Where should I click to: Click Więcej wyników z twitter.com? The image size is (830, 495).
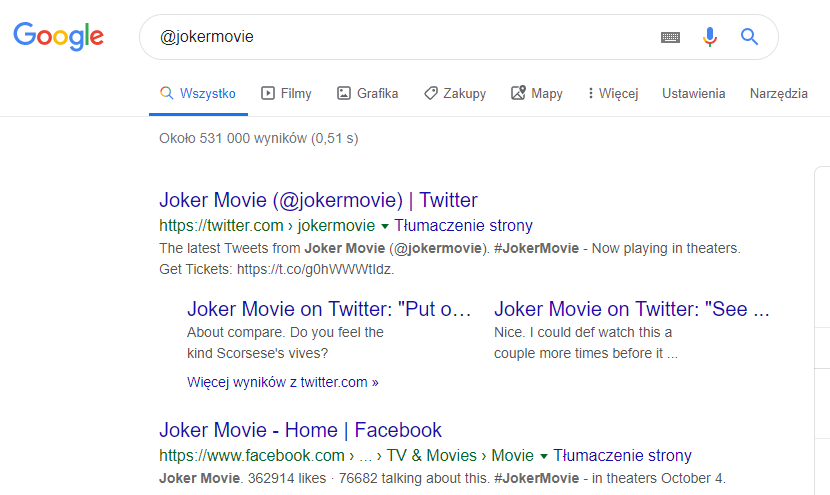point(283,382)
